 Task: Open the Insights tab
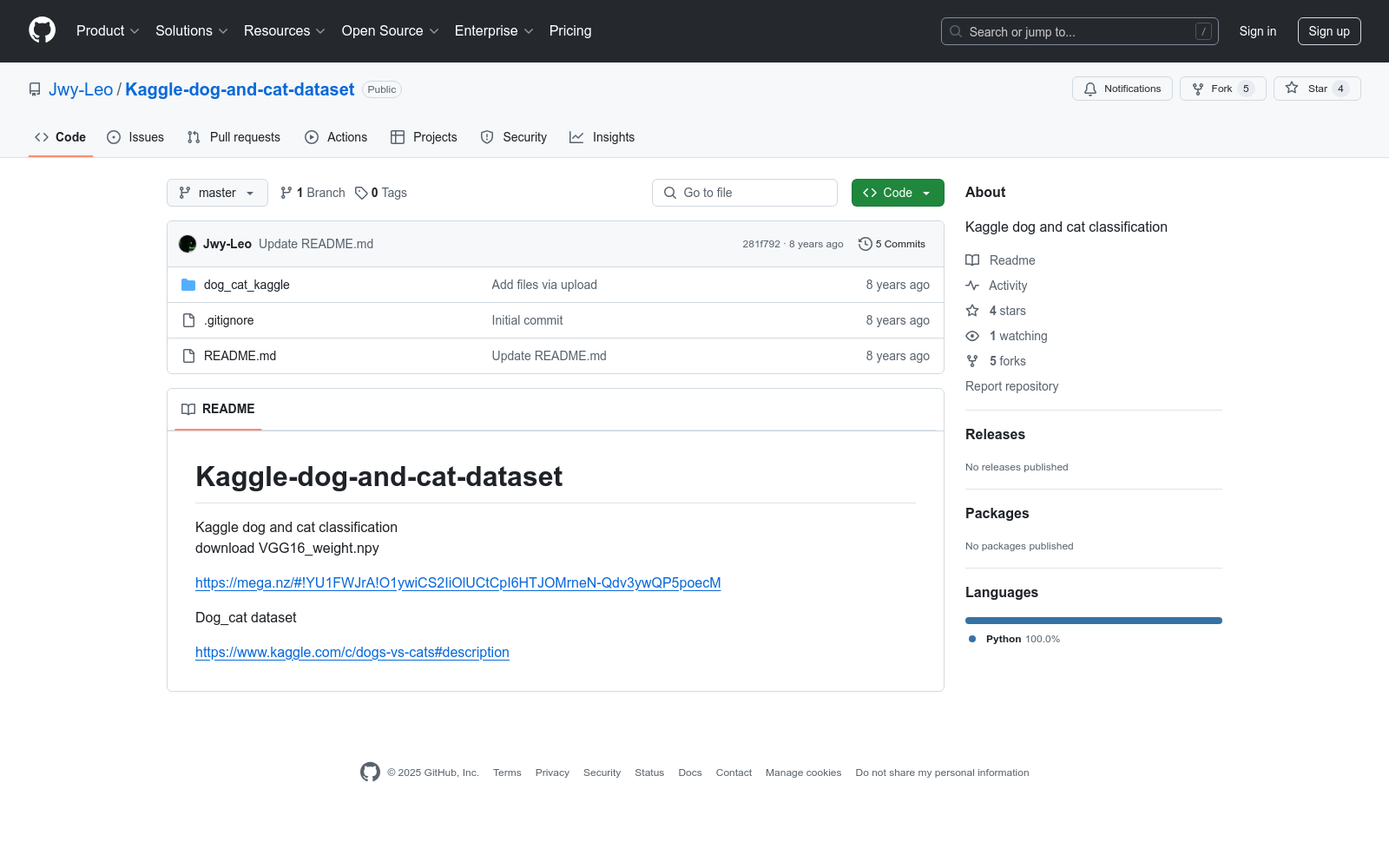602,137
